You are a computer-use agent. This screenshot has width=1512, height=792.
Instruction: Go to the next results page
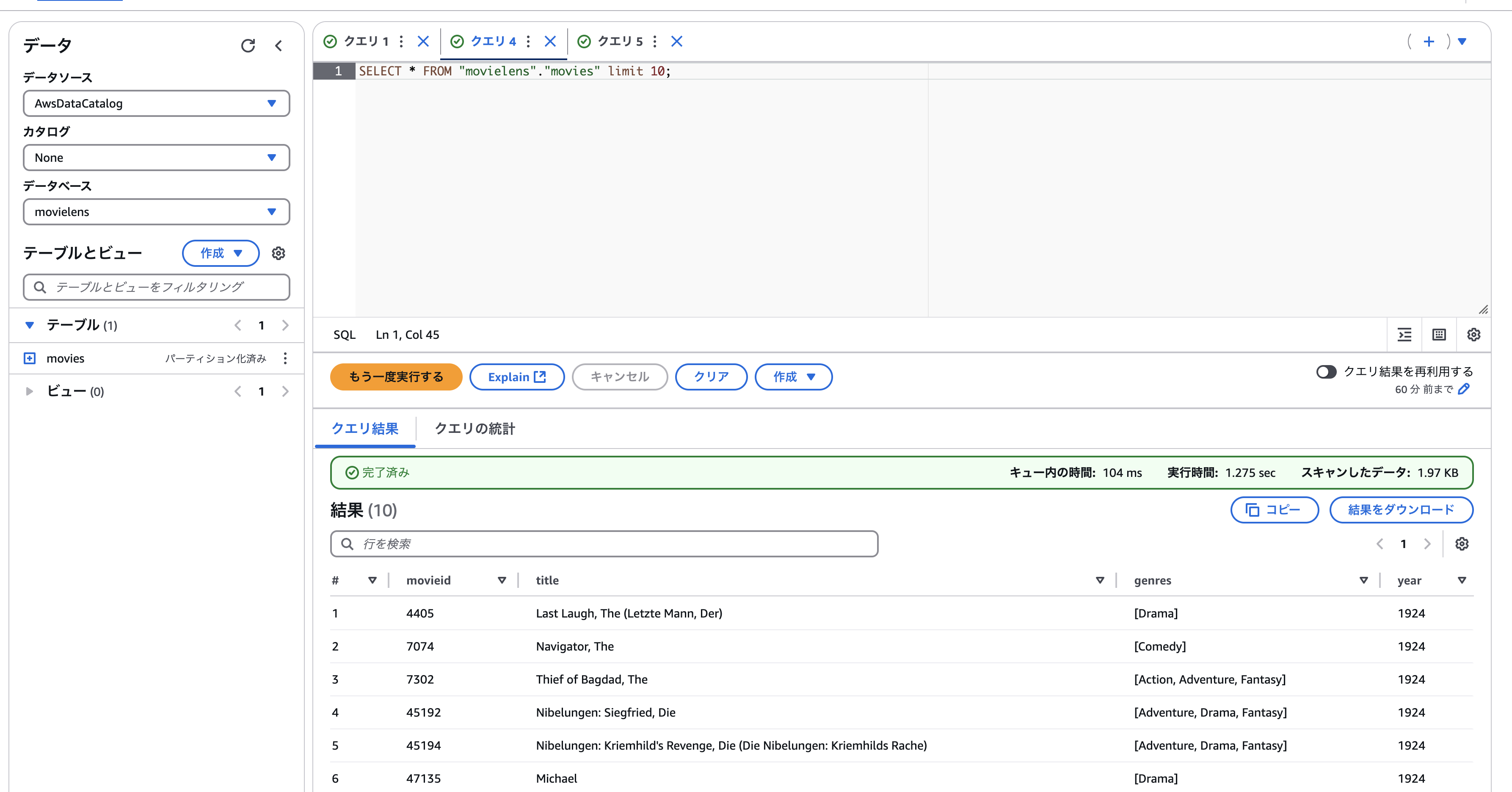(x=1427, y=544)
